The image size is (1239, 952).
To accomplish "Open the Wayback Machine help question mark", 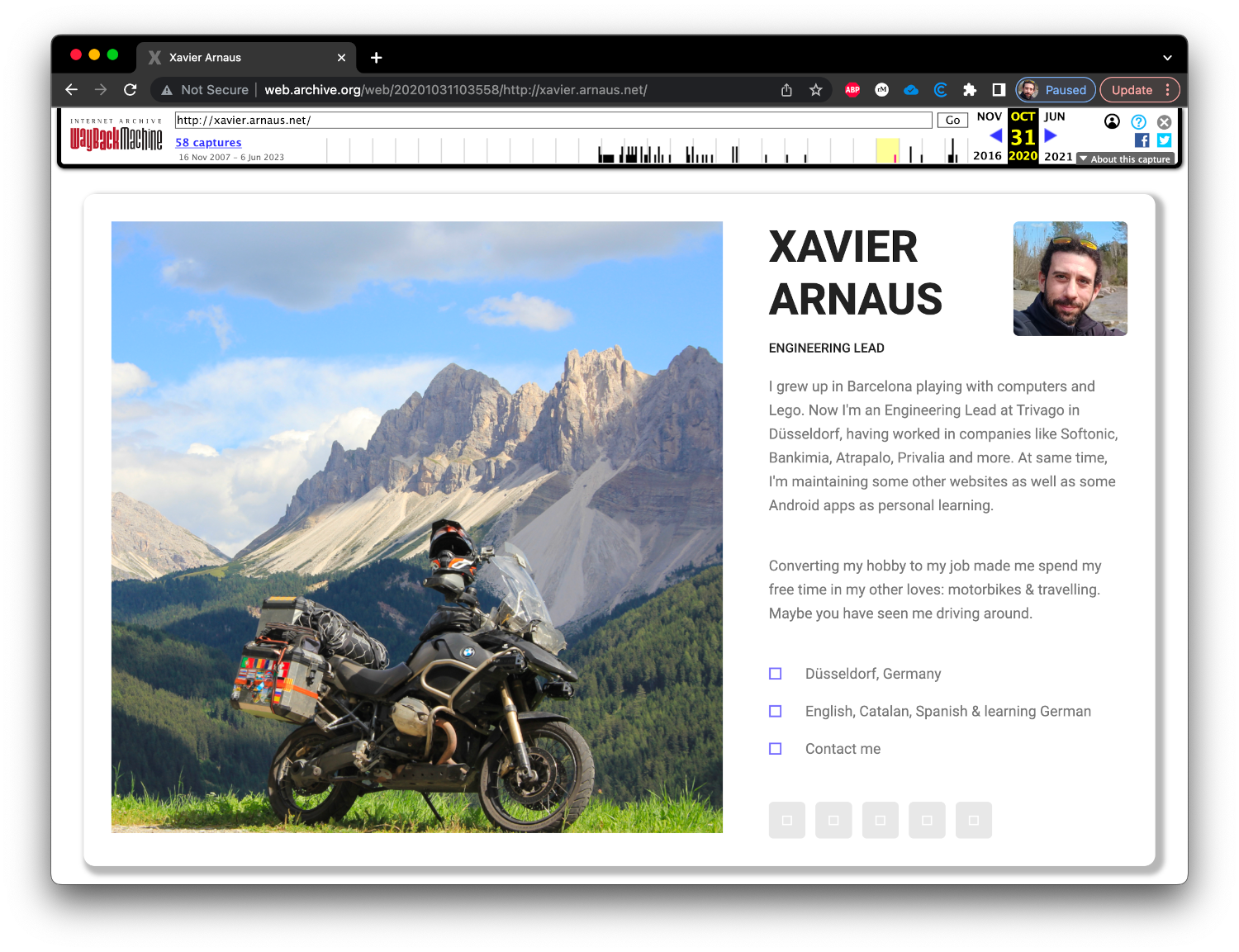I will 1138,121.
